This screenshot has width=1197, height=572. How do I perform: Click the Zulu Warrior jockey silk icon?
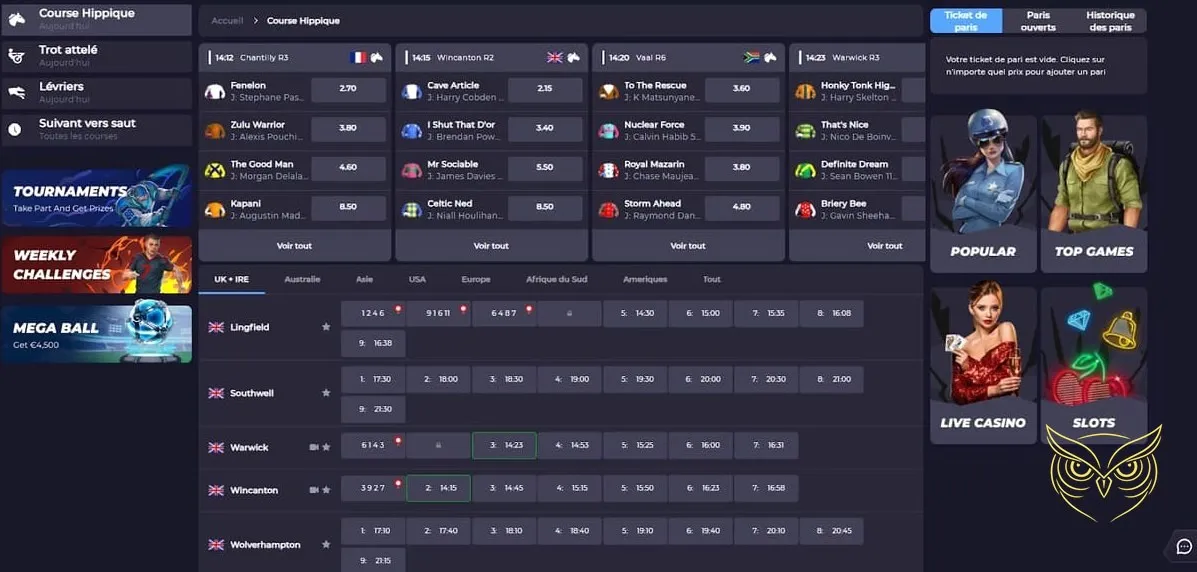[215, 131]
